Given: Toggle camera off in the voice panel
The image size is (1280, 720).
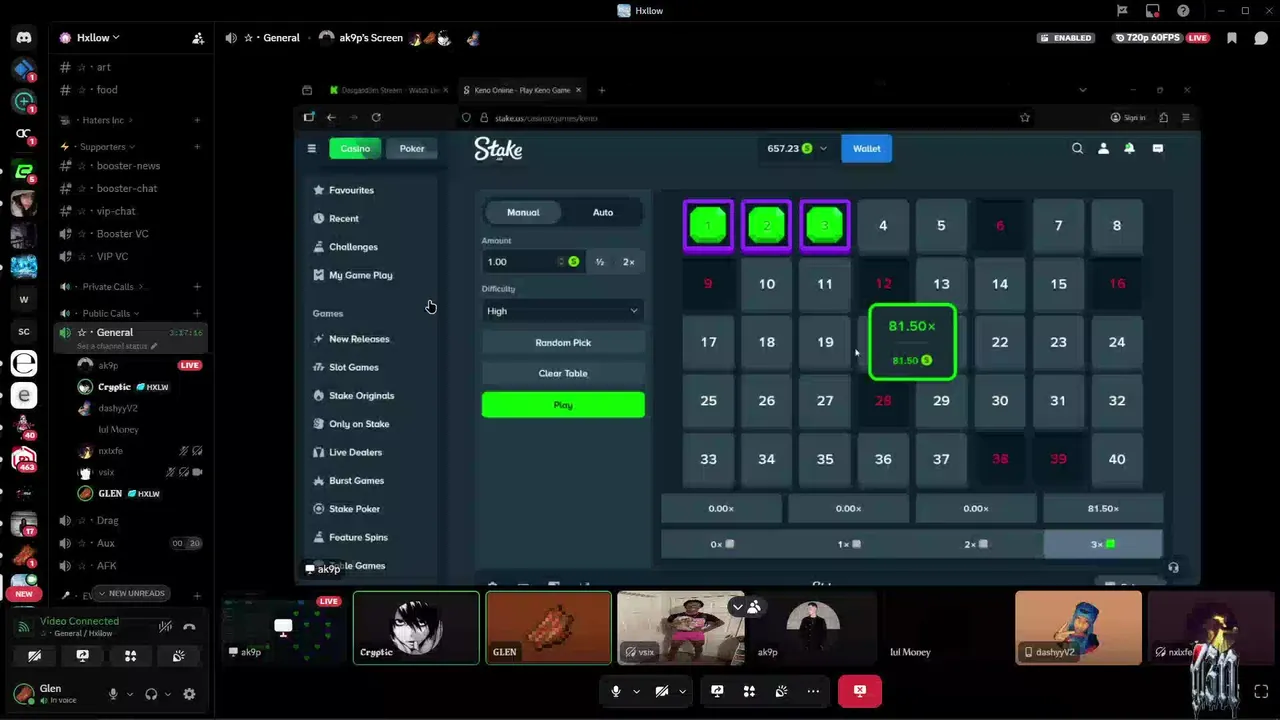Looking at the screenshot, I should coord(34,656).
